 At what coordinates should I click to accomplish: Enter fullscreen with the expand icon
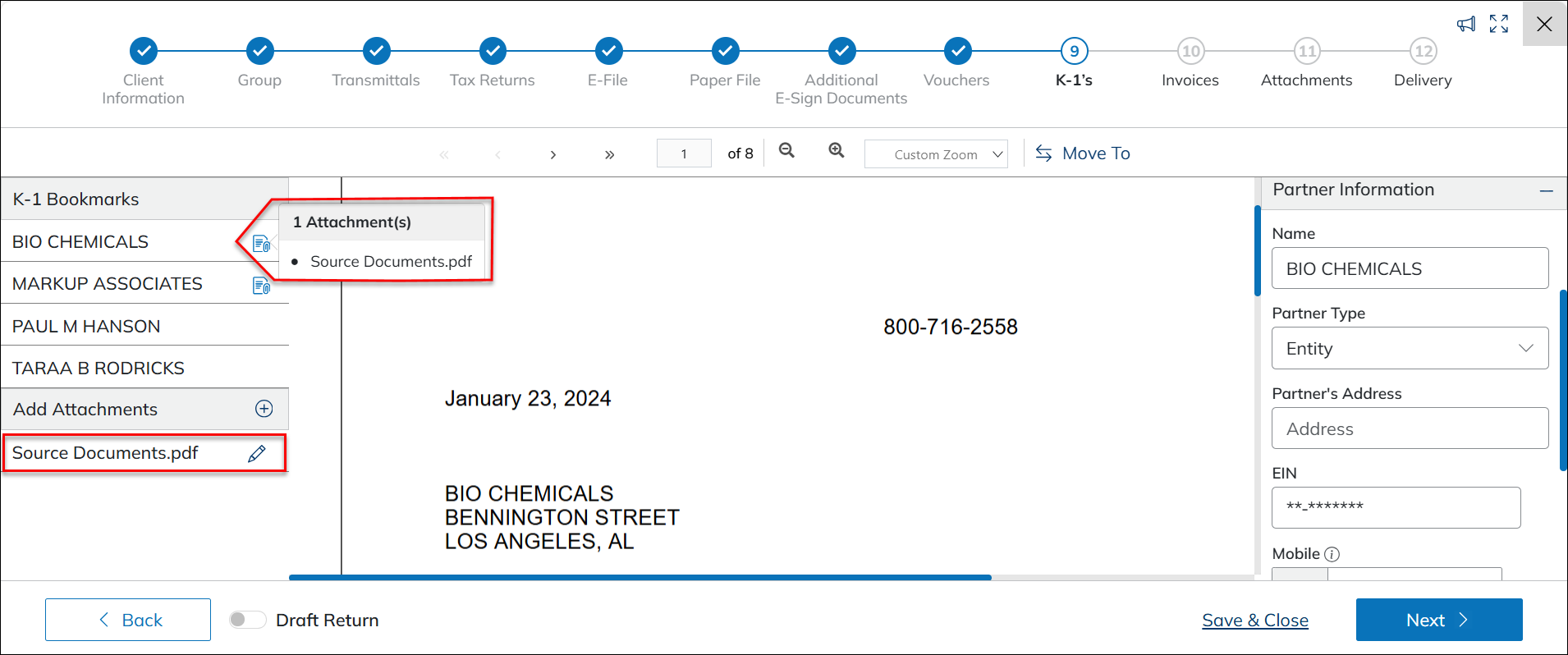click(1499, 24)
